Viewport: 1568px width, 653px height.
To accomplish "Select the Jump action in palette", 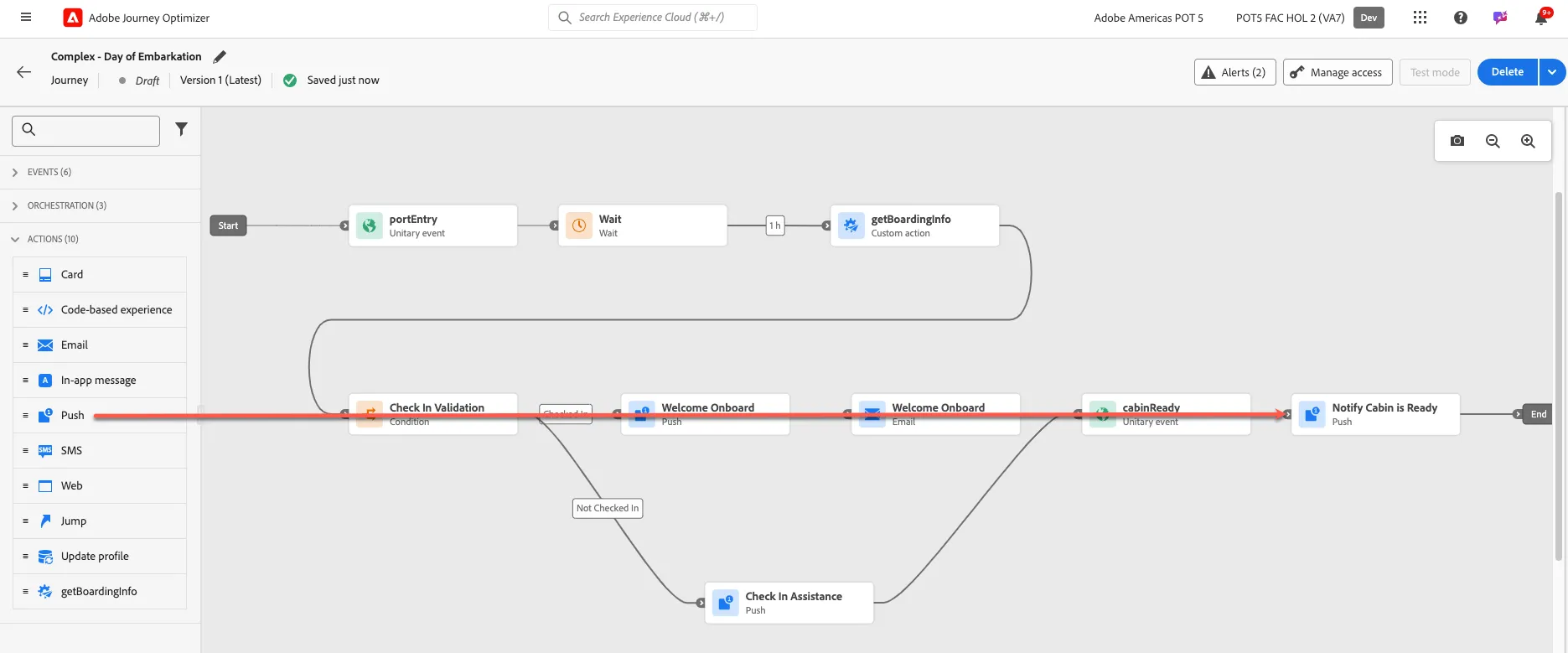I will [100, 521].
